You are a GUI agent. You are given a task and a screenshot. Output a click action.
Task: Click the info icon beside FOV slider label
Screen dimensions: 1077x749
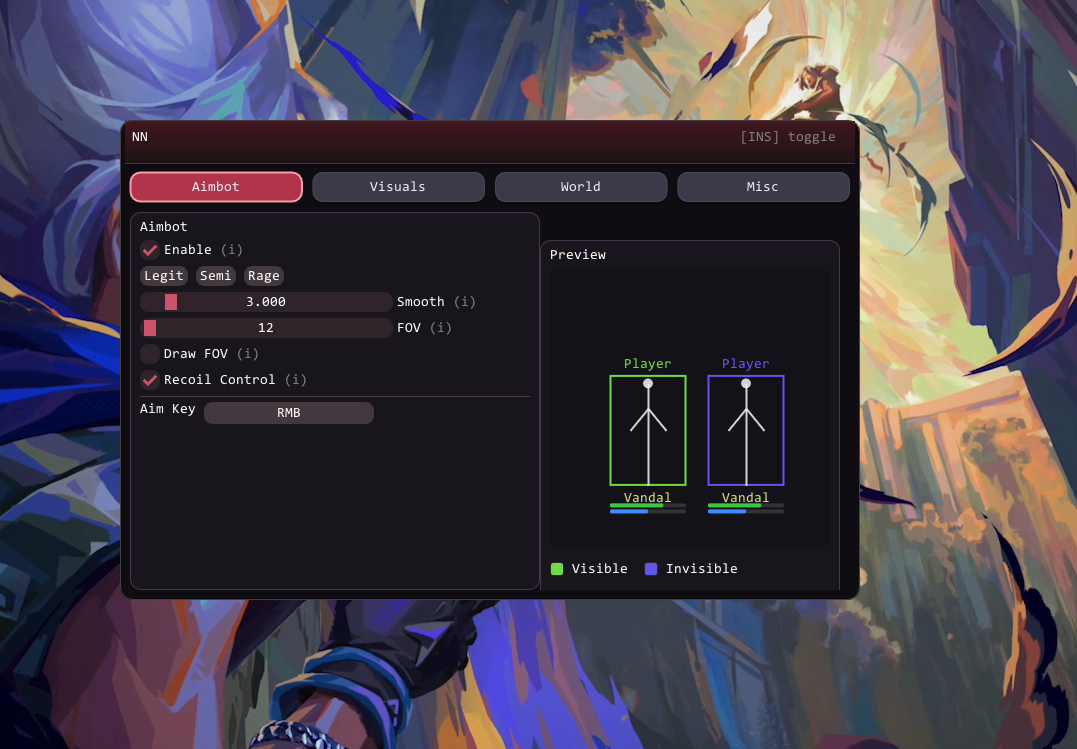pos(440,328)
